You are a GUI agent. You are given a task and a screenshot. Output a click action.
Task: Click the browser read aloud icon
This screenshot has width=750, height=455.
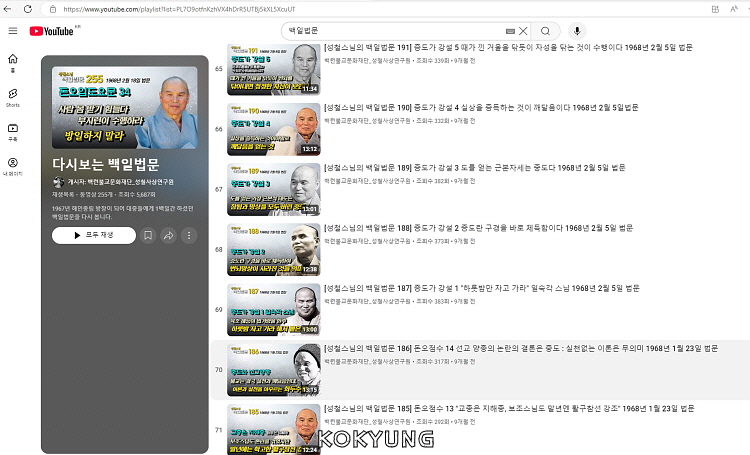[734, 9]
